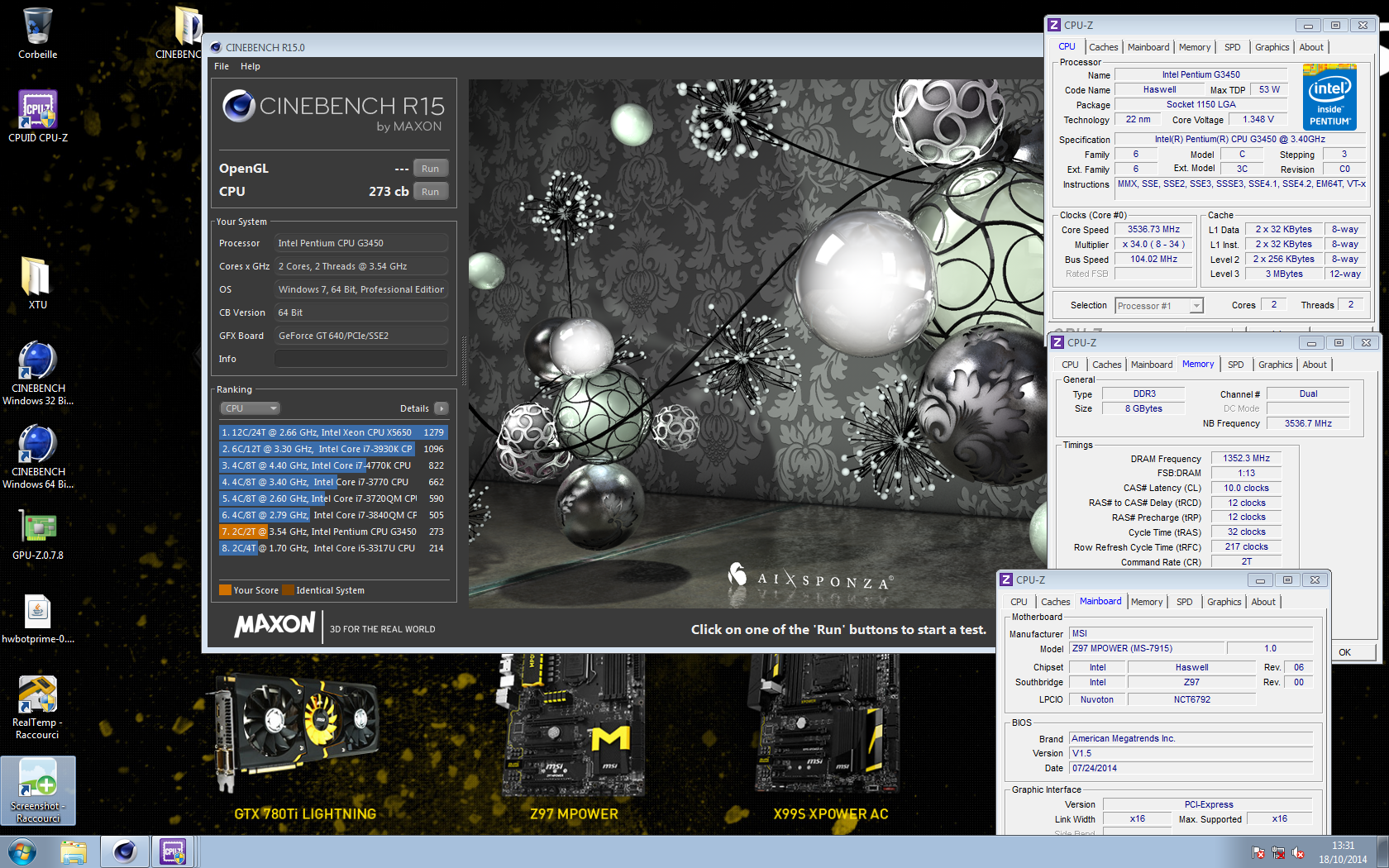Open Caches tab in Mainboard CPU-Z window
The width and height of the screenshot is (1389, 868).
pyautogui.click(x=1055, y=602)
